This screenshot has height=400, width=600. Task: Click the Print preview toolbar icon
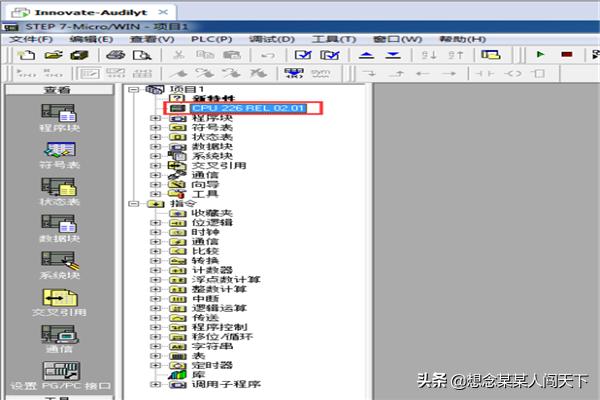point(142,55)
